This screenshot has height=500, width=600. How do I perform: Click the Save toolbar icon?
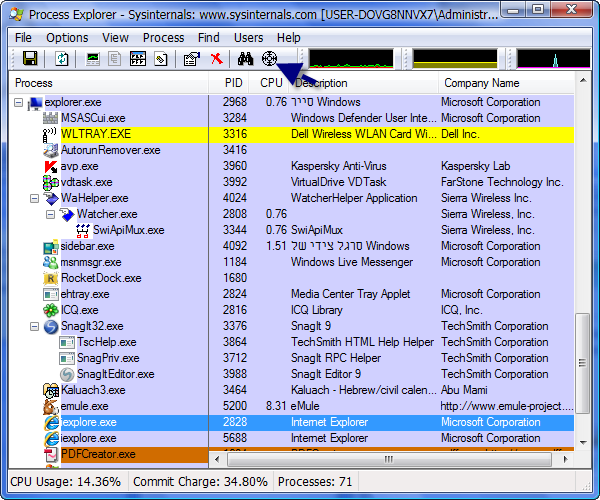(30, 59)
